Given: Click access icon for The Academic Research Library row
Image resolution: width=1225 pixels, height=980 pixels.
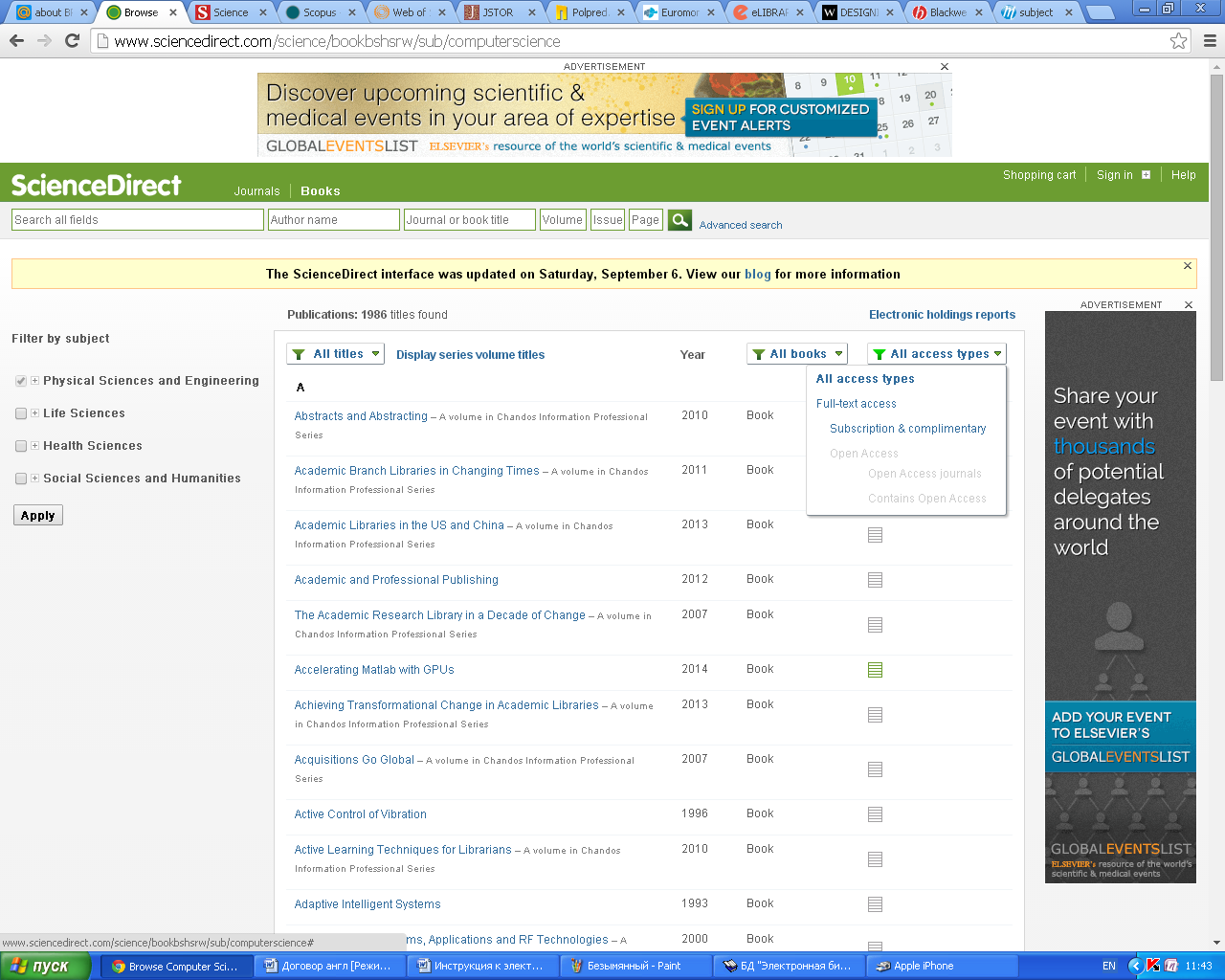Looking at the screenshot, I should pos(875,625).
